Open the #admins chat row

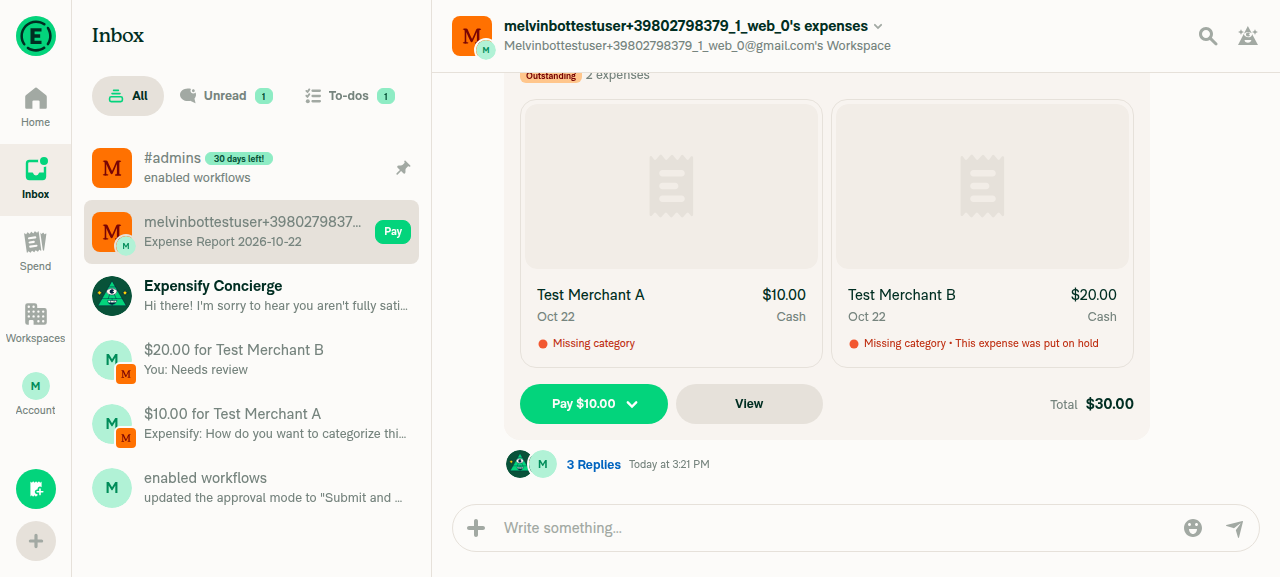coord(251,168)
